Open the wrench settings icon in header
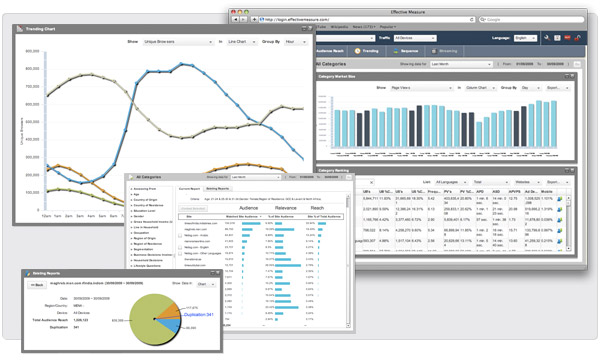The image size is (601, 360). click(x=547, y=38)
